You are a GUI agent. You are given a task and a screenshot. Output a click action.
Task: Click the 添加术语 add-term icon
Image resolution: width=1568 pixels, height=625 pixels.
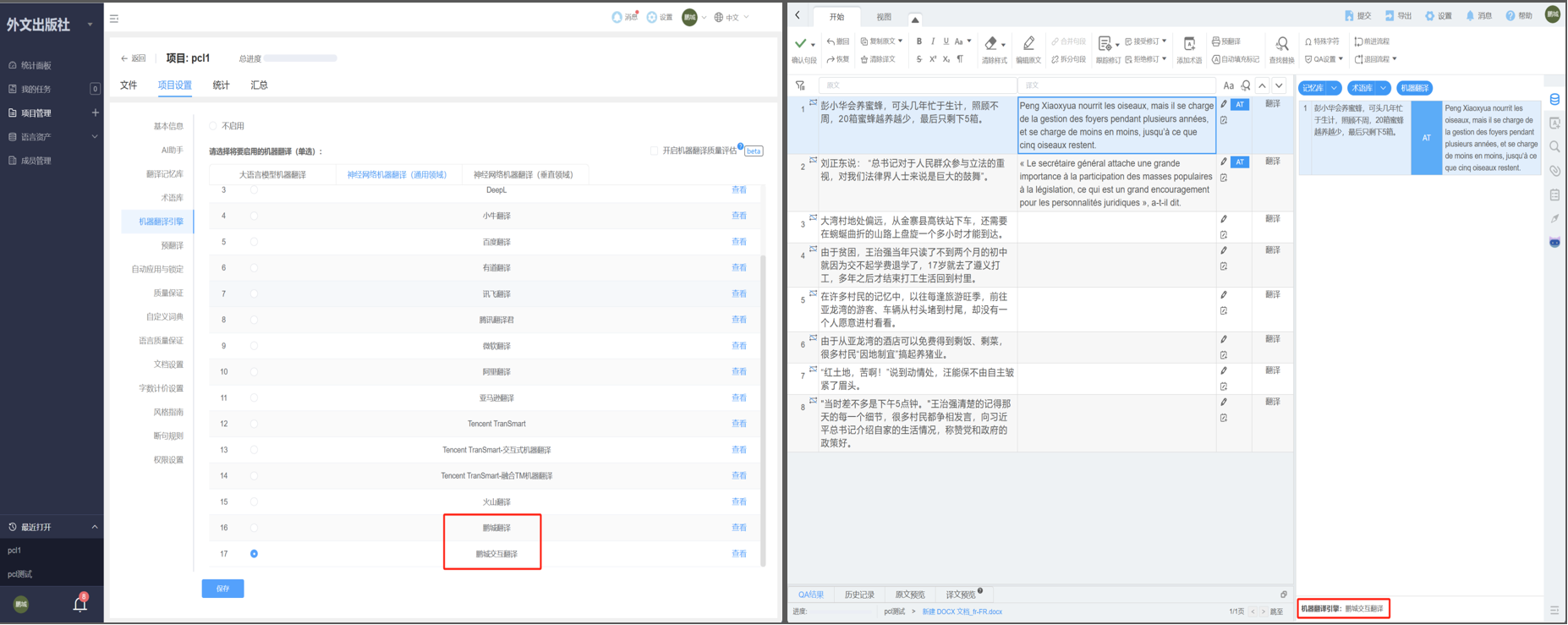1189,44
